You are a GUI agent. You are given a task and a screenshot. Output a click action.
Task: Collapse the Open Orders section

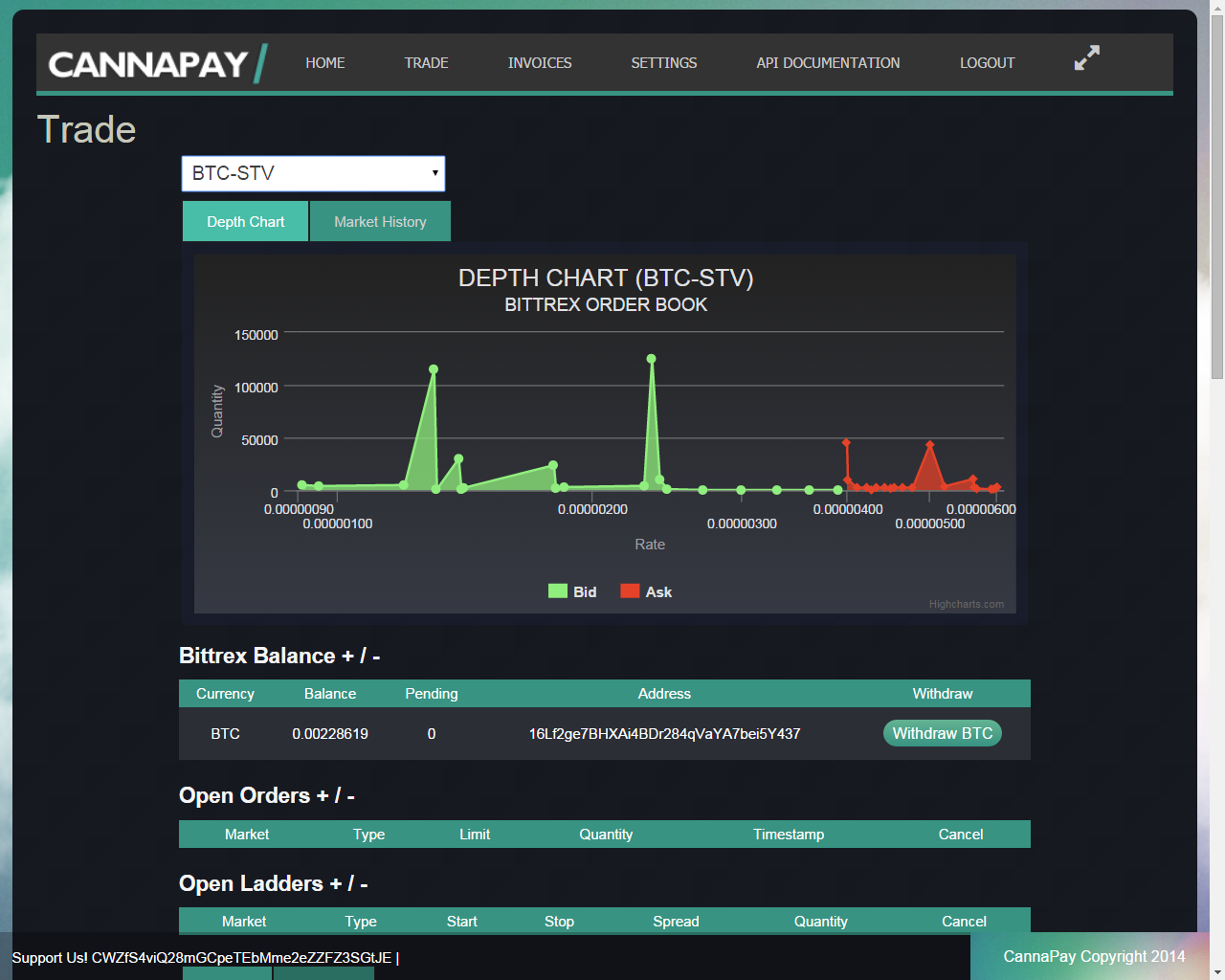pyautogui.click(x=267, y=795)
